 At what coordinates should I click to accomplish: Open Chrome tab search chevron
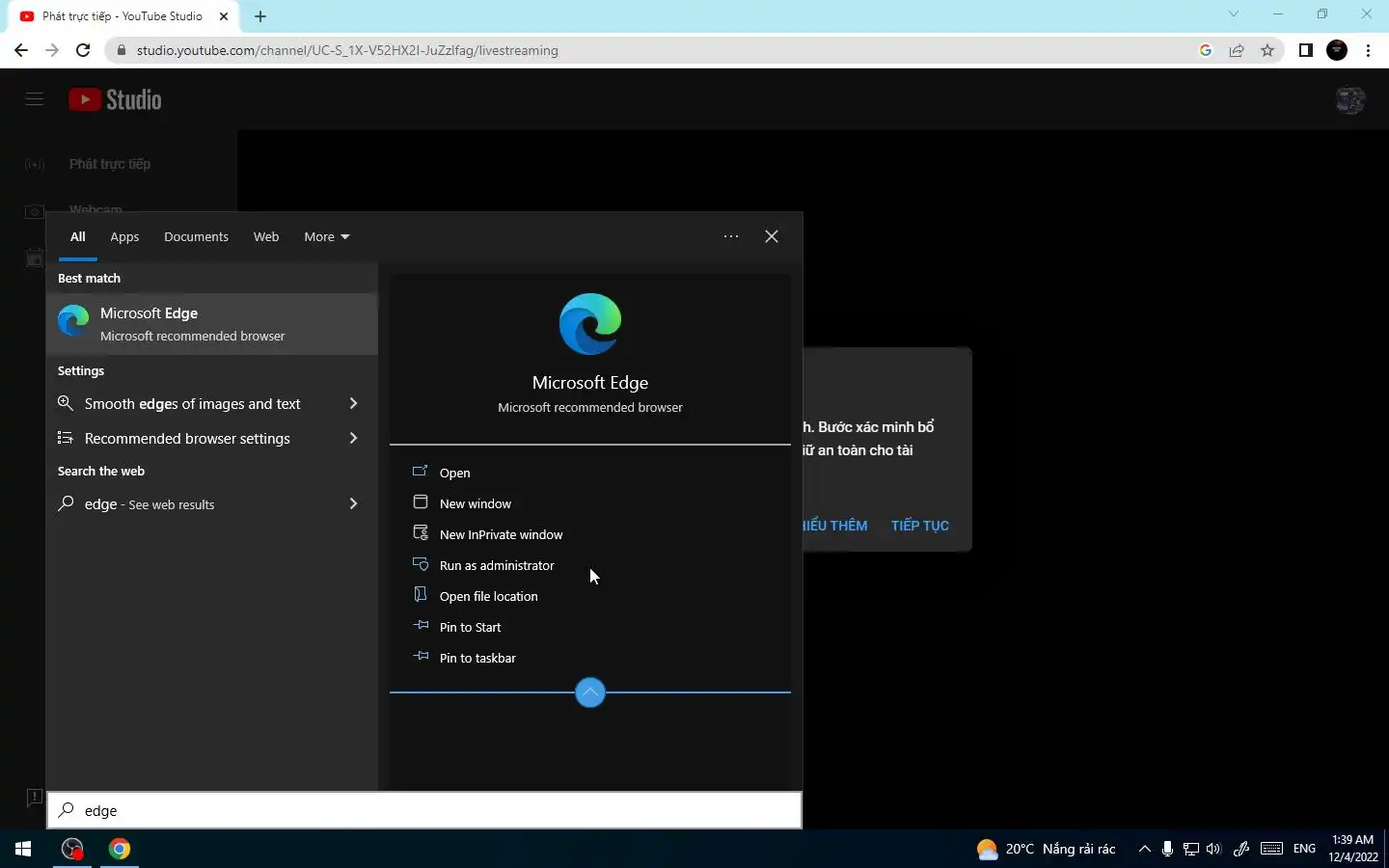pos(1234,14)
